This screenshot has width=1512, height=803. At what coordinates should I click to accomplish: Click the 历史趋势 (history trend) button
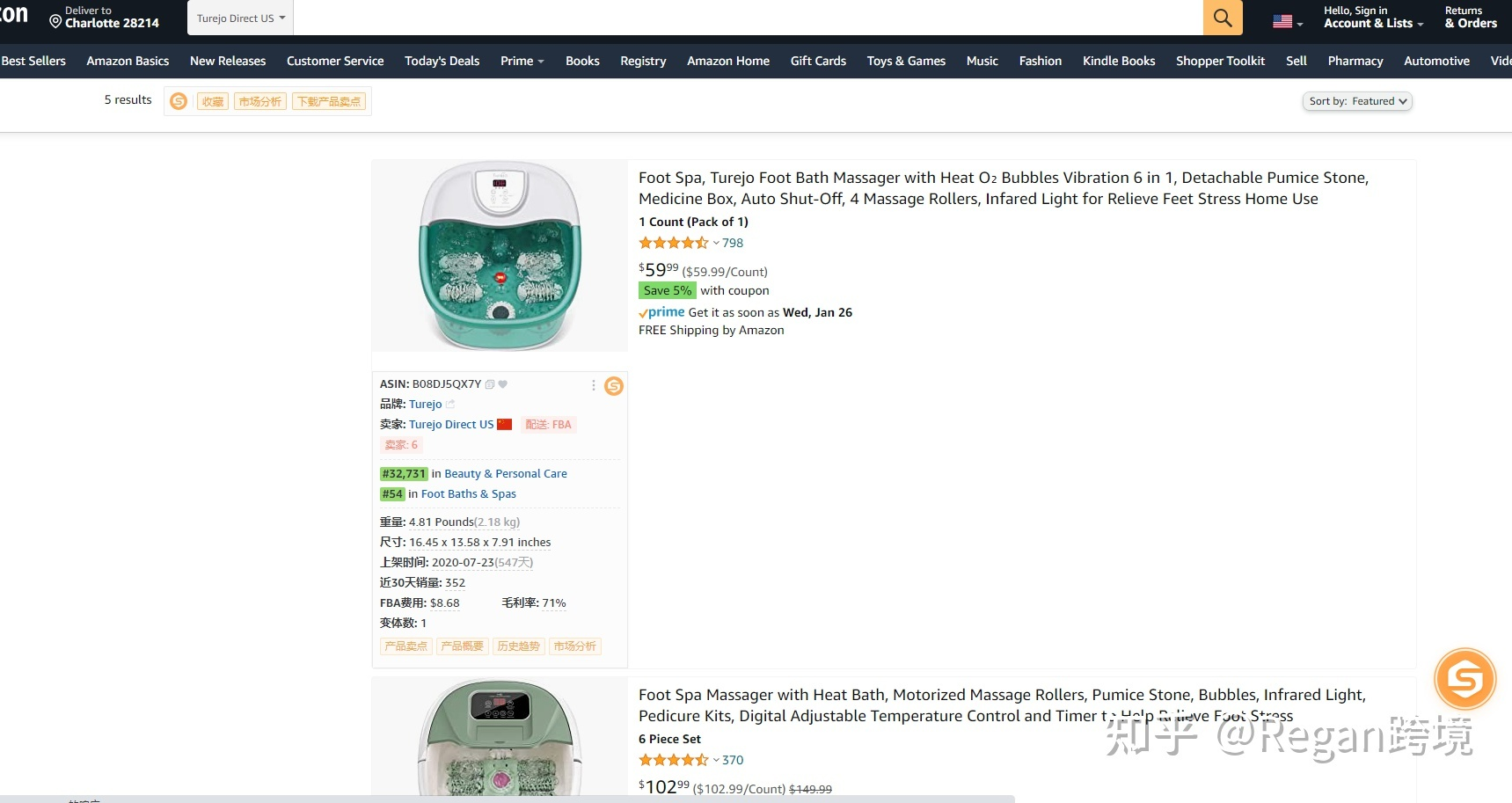519,646
